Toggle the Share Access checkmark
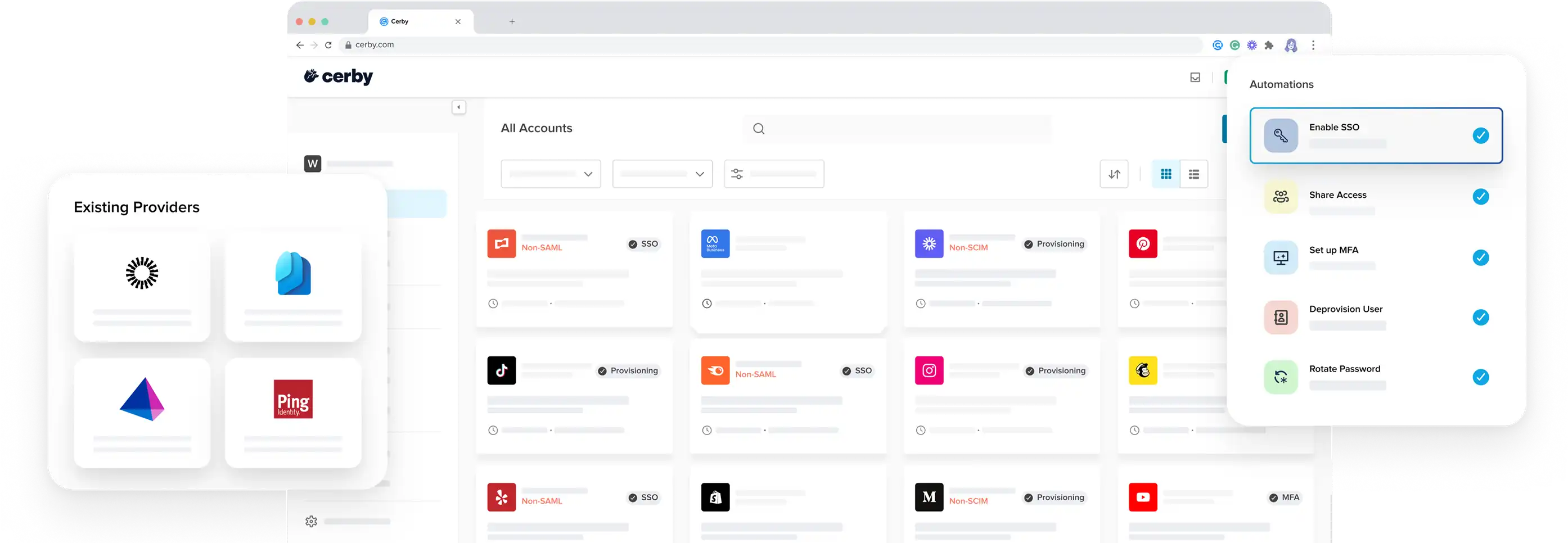Image resolution: width=1568 pixels, height=543 pixels. coord(1480,196)
